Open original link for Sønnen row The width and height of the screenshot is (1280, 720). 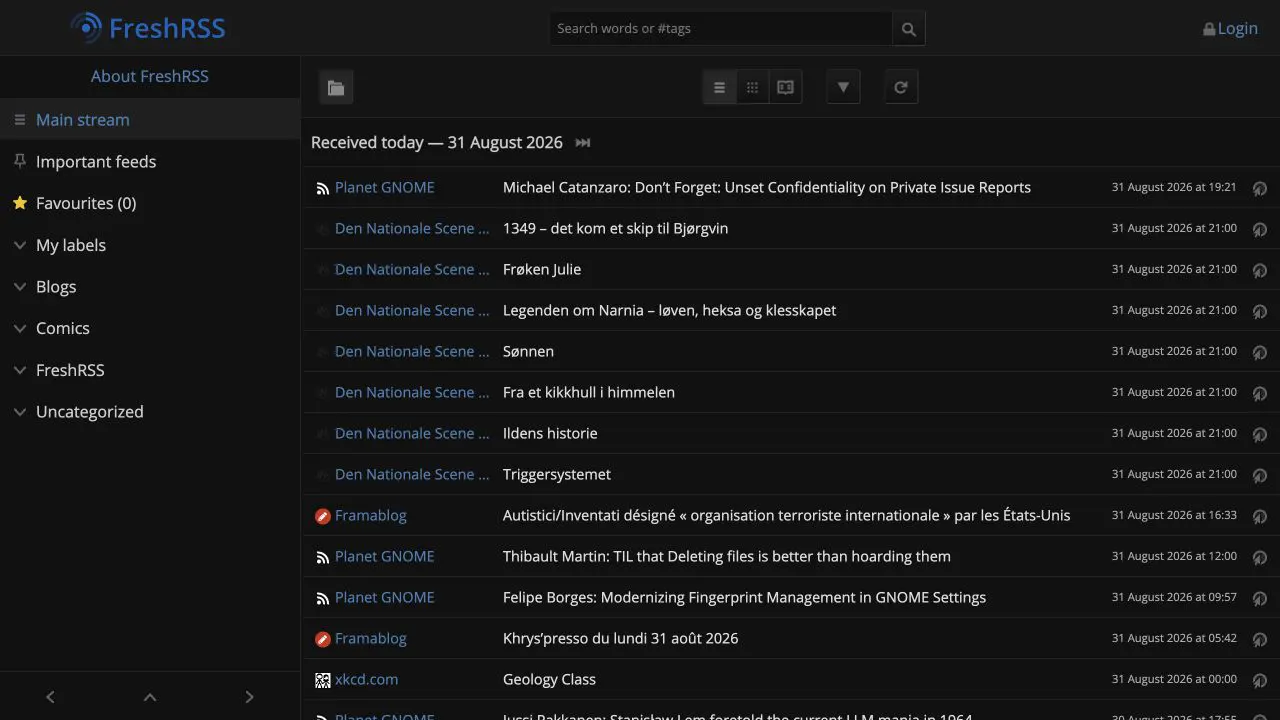(x=1260, y=352)
